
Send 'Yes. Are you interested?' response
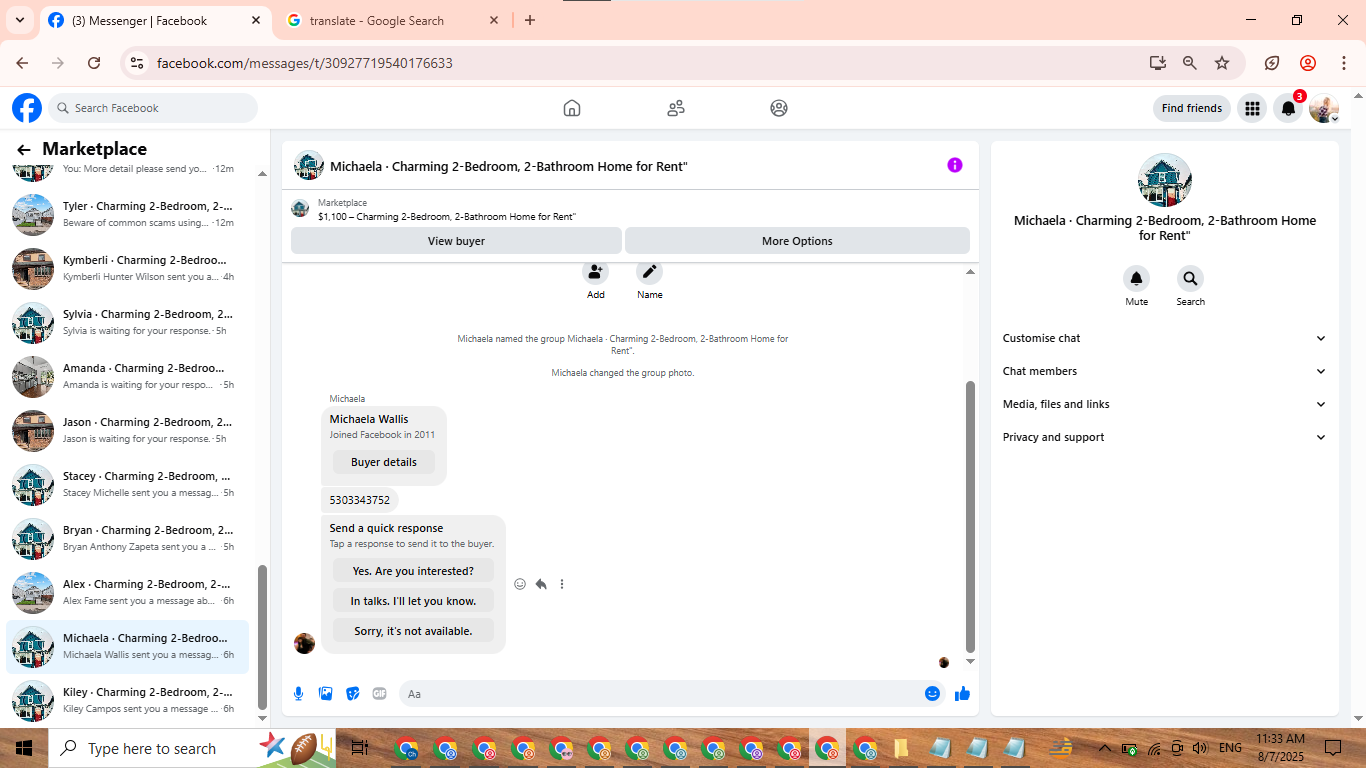(413, 571)
